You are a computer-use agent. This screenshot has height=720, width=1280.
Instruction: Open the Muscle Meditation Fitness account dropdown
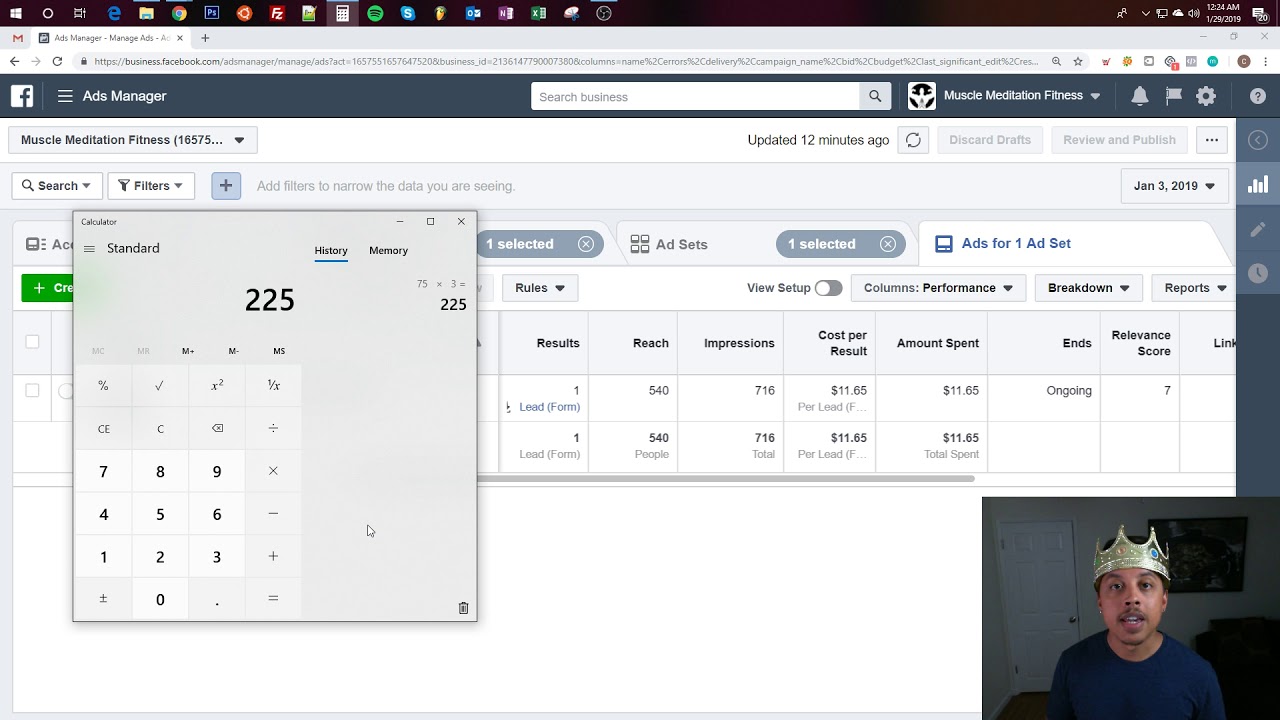click(133, 140)
